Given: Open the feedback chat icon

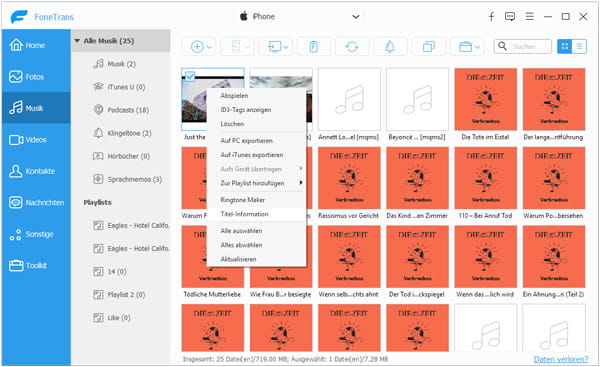Looking at the screenshot, I should tap(510, 16).
